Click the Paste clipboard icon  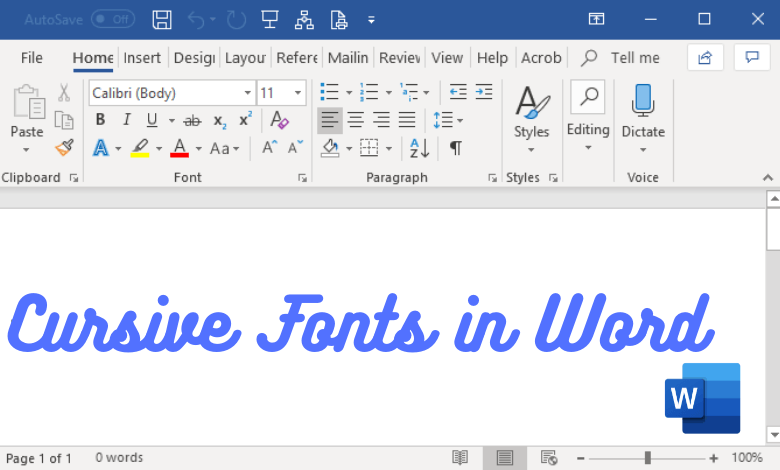[x=29, y=101]
